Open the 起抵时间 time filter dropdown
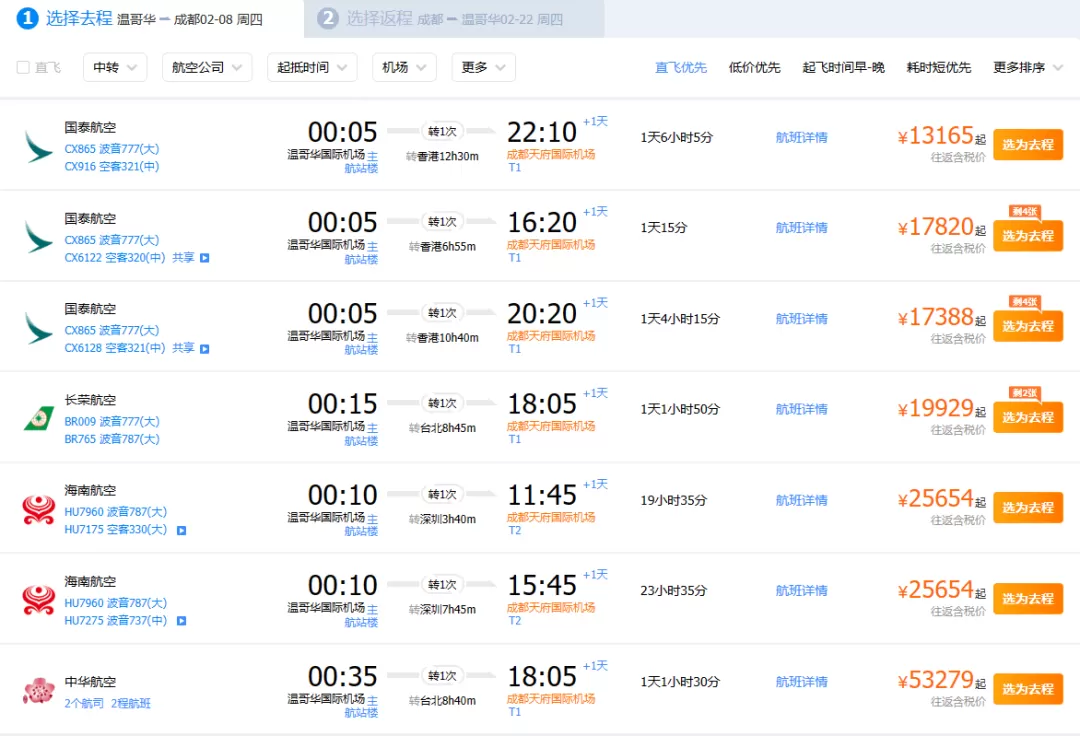 (312, 67)
